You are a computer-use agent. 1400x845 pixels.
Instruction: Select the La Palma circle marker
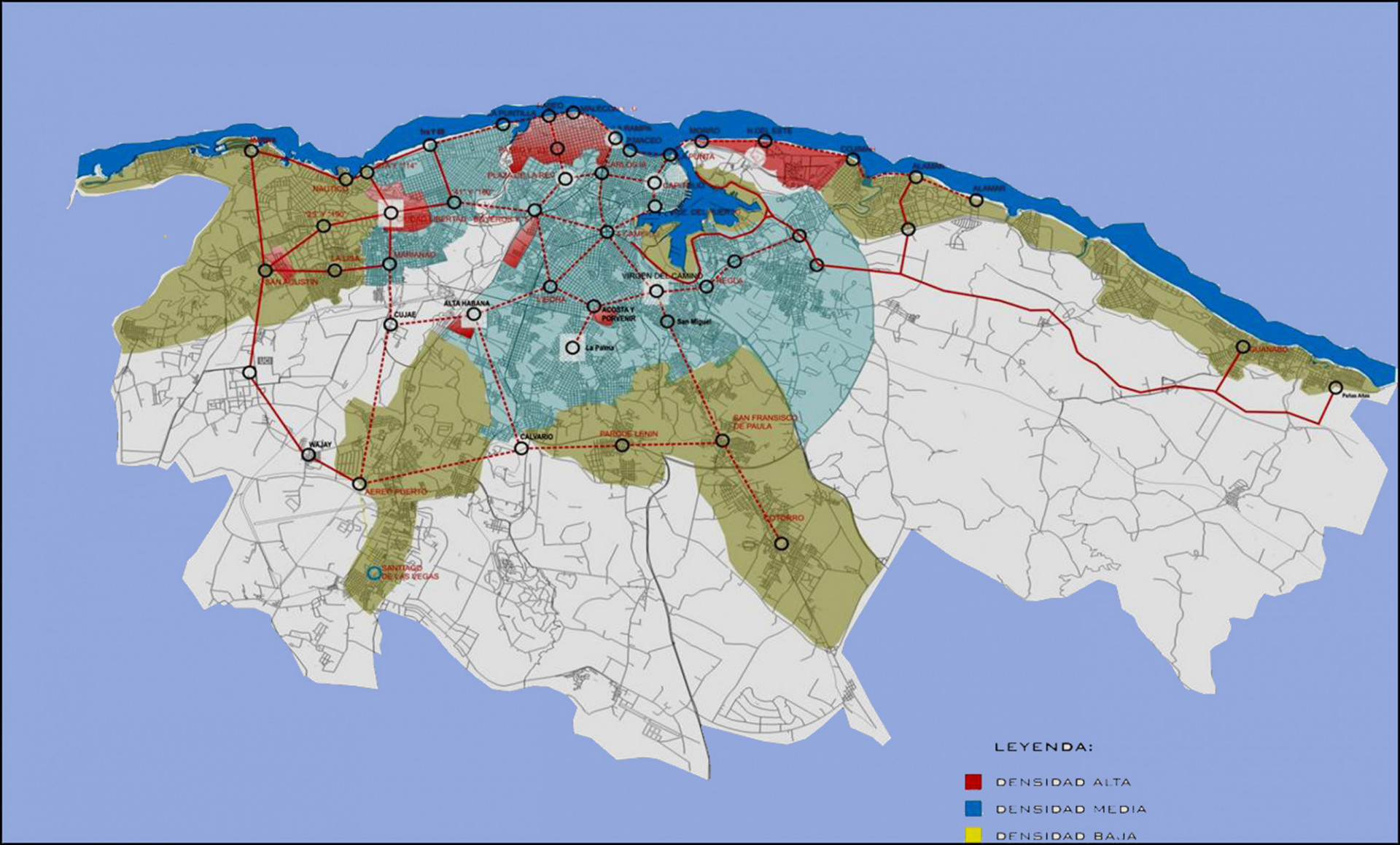click(572, 348)
